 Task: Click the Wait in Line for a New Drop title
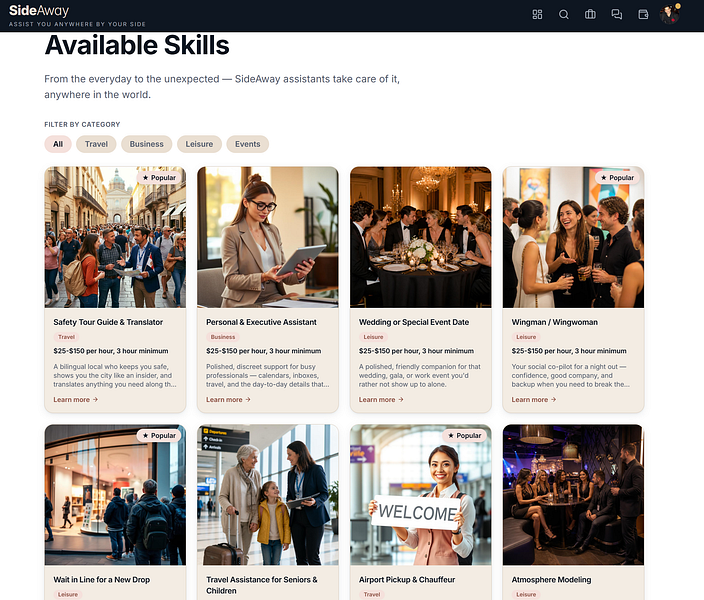(101, 580)
